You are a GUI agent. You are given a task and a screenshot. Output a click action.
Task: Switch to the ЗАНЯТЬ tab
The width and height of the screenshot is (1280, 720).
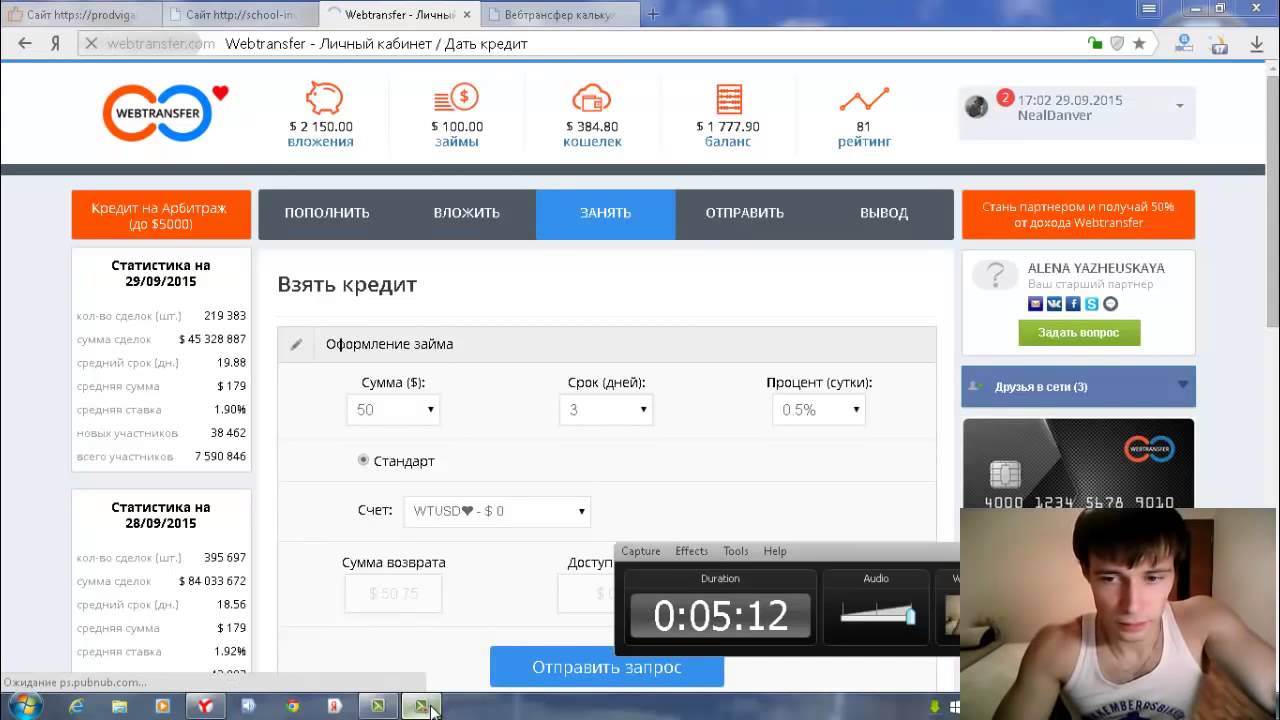click(605, 213)
